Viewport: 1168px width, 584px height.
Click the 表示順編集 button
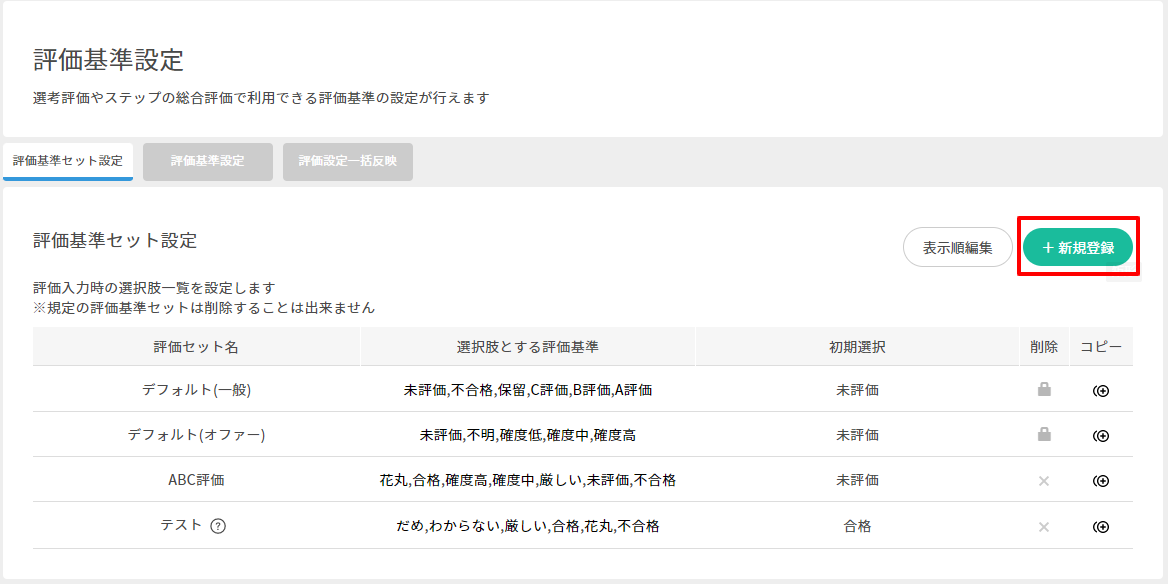coord(957,248)
